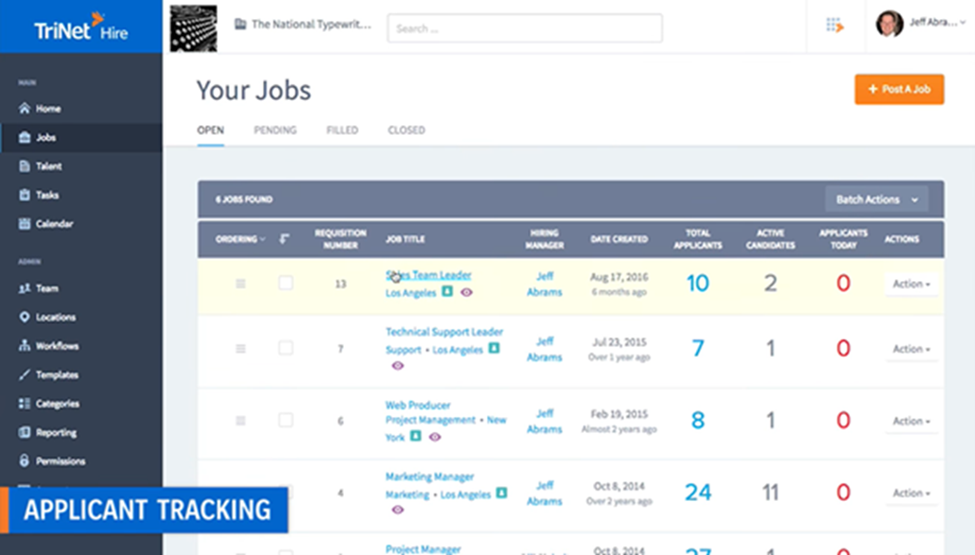Toggle visibility eye for Technical Support Leader
The height and width of the screenshot is (555, 975).
398,365
